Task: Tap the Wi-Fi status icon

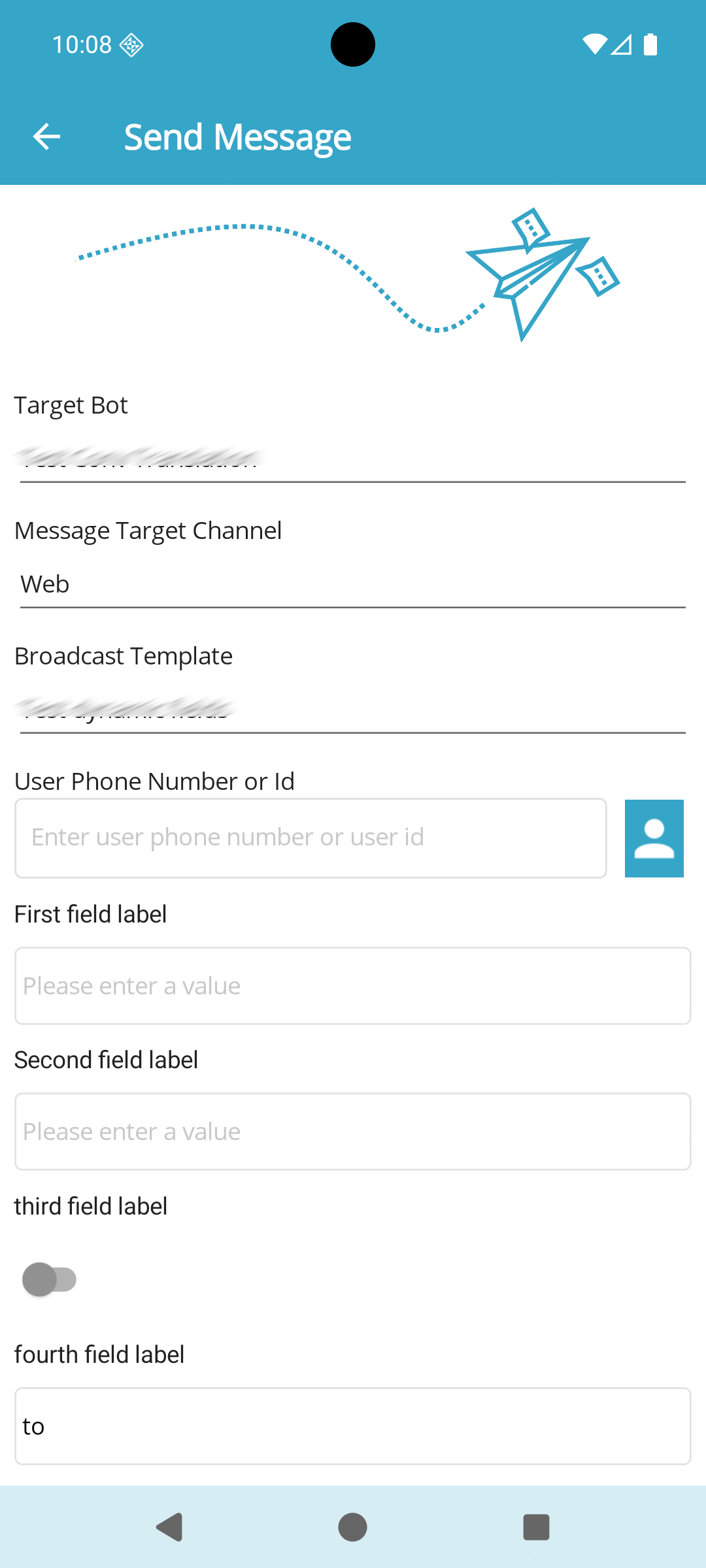Action: click(x=594, y=45)
